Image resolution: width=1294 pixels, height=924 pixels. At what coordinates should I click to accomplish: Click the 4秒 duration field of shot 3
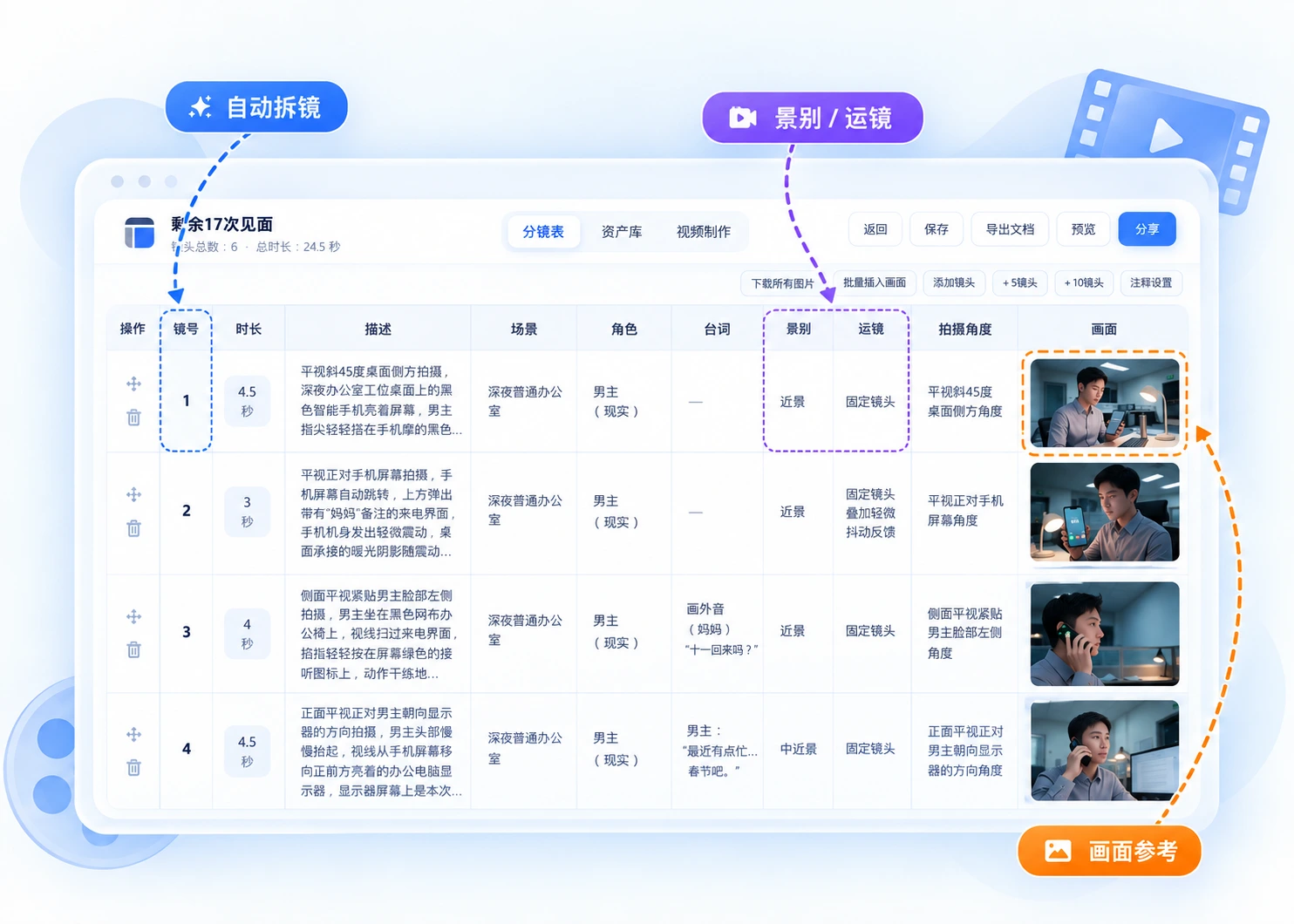tap(247, 634)
